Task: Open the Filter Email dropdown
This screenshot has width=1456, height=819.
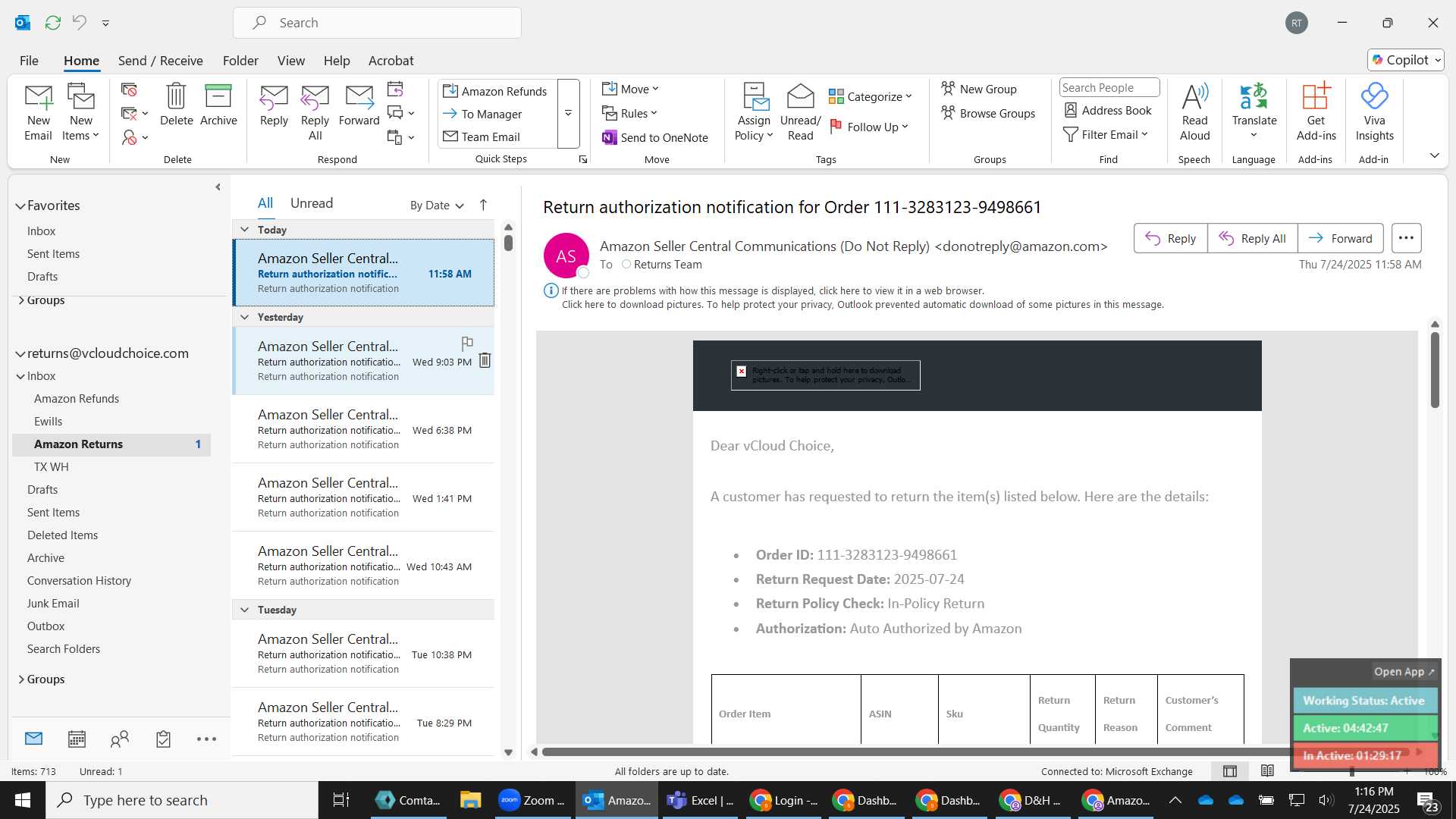Action: pos(1106,134)
